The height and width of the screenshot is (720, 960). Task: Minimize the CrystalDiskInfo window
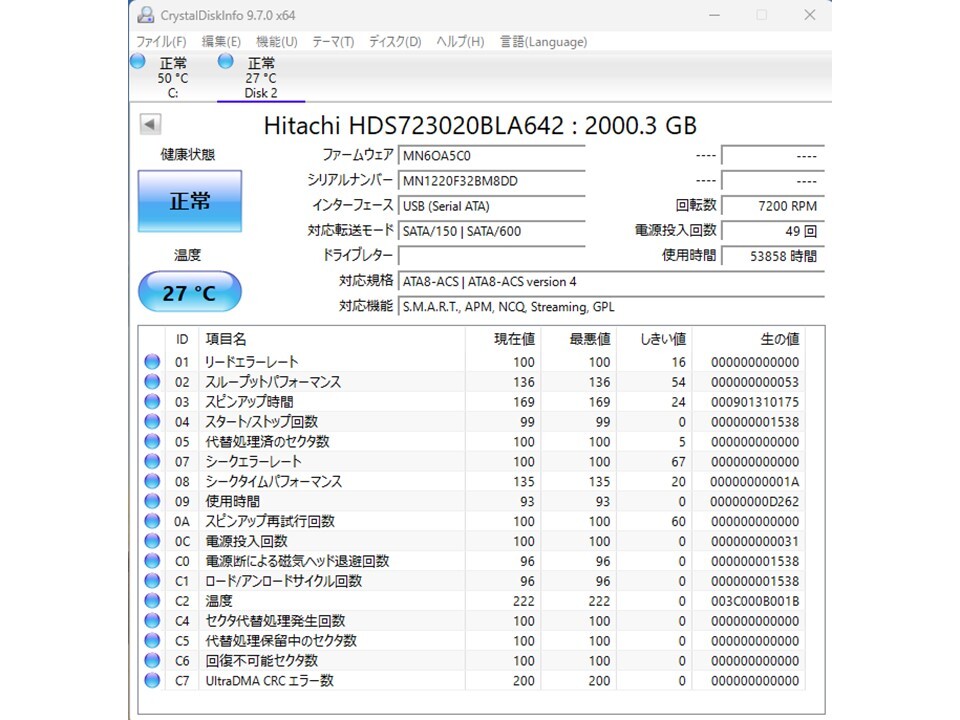click(714, 15)
